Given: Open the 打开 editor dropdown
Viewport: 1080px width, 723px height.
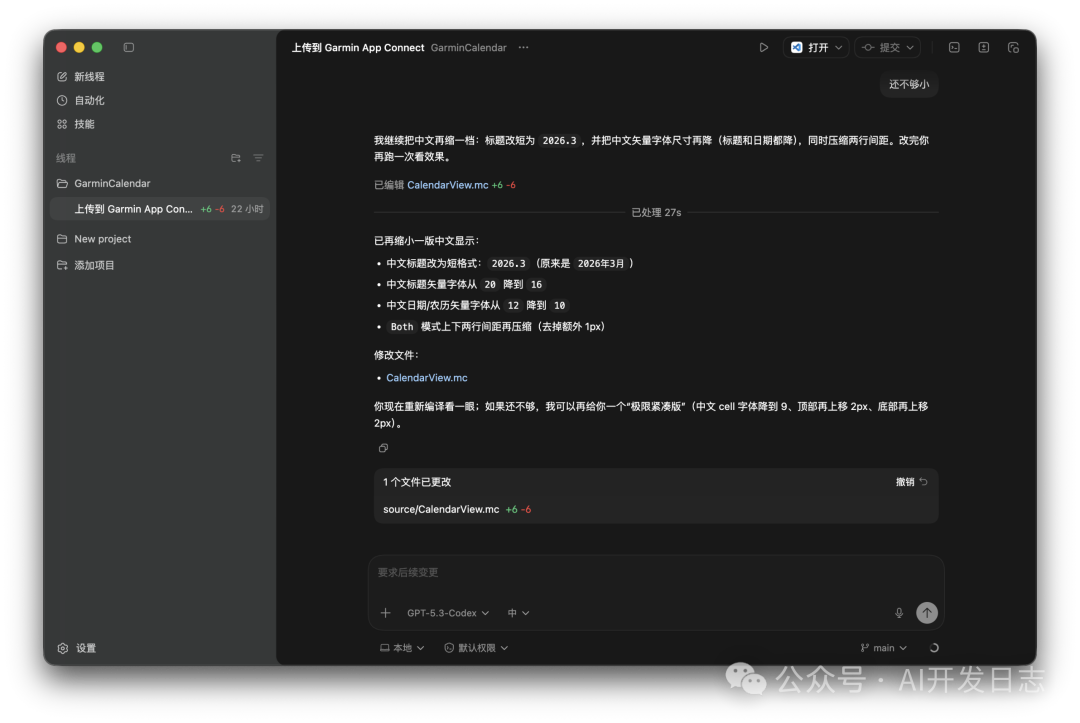Looking at the screenshot, I should click(815, 46).
